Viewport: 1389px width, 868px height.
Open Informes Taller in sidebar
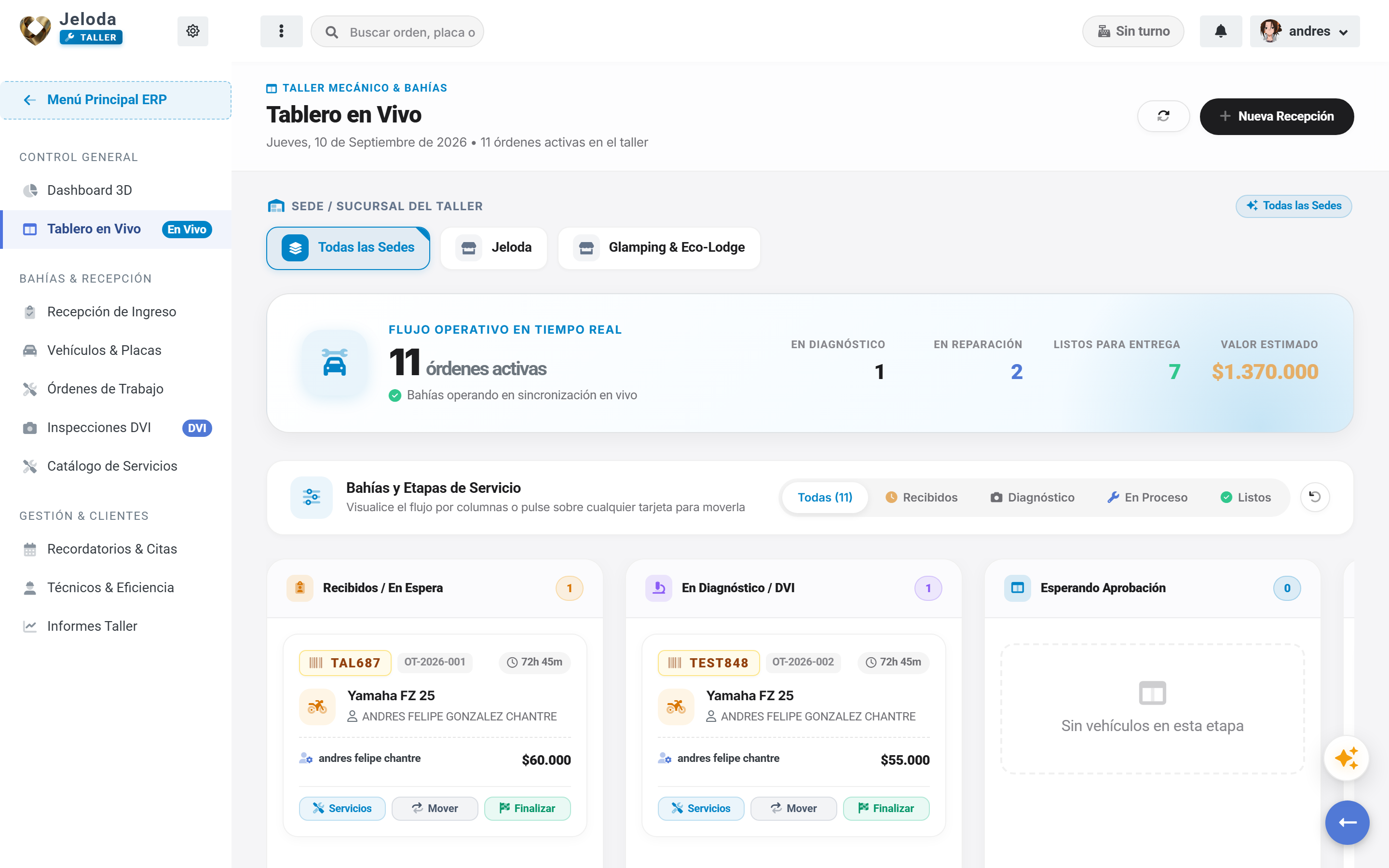point(116,626)
